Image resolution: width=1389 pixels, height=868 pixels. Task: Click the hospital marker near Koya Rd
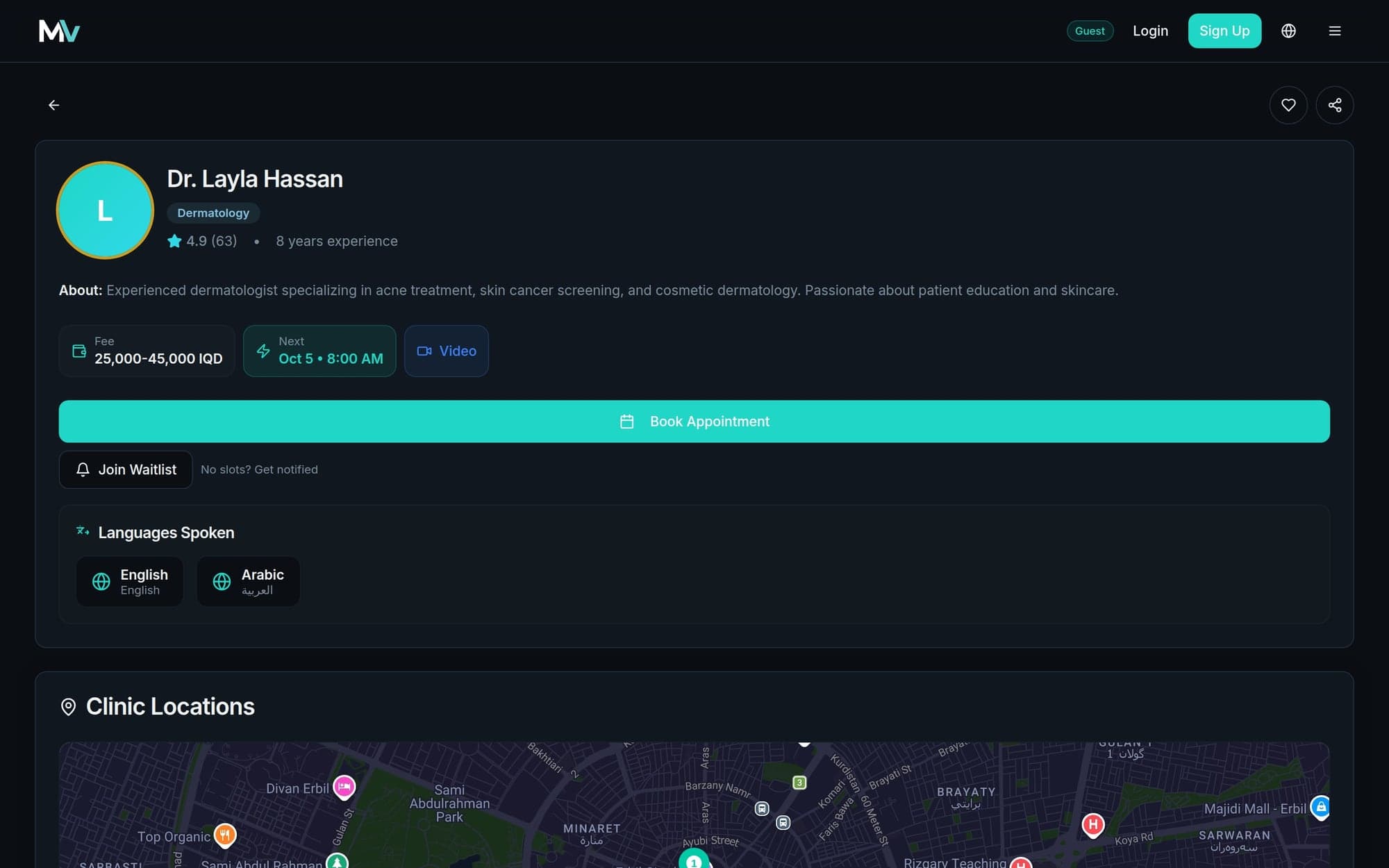pyautogui.click(x=1093, y=825)
